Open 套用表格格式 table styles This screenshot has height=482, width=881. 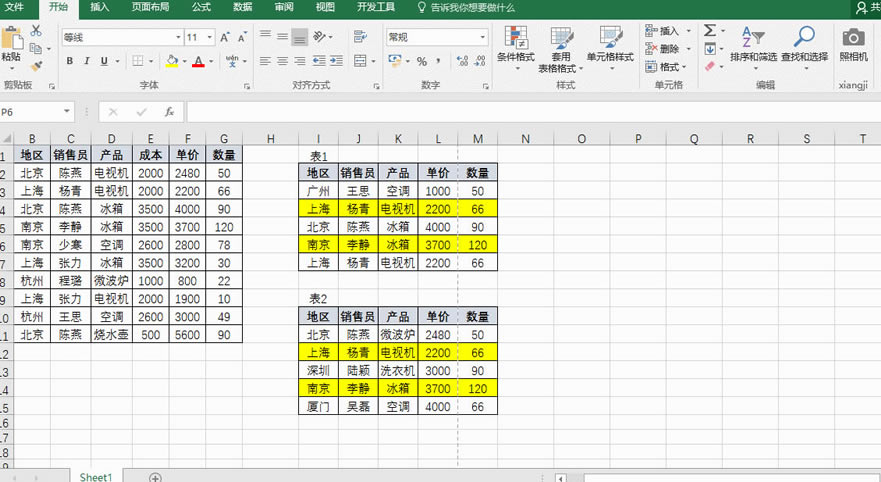[561, 49]
